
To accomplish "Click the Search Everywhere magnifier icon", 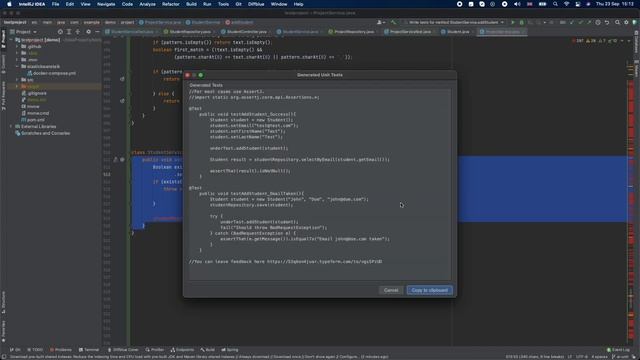I will (x=617, y=22).
